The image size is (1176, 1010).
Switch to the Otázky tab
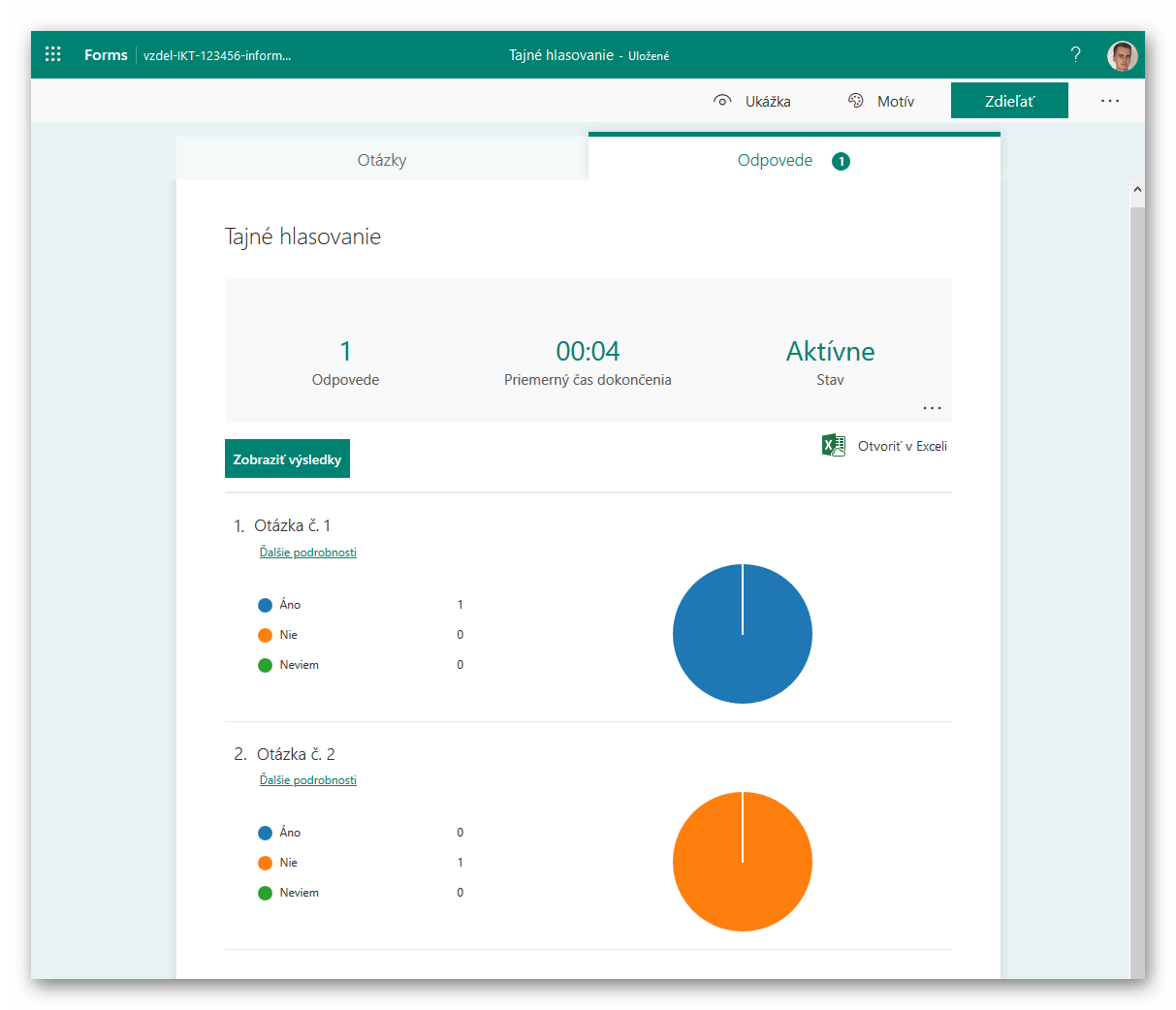(x=382, y=160)
